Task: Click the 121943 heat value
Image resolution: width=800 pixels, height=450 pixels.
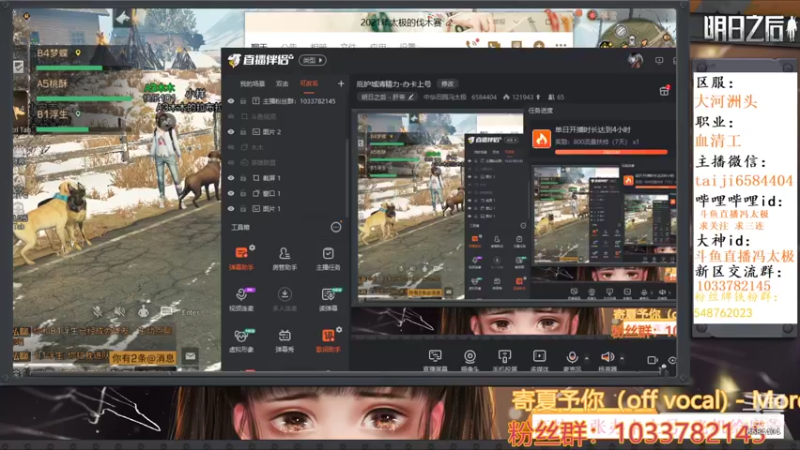Action: 521,97
